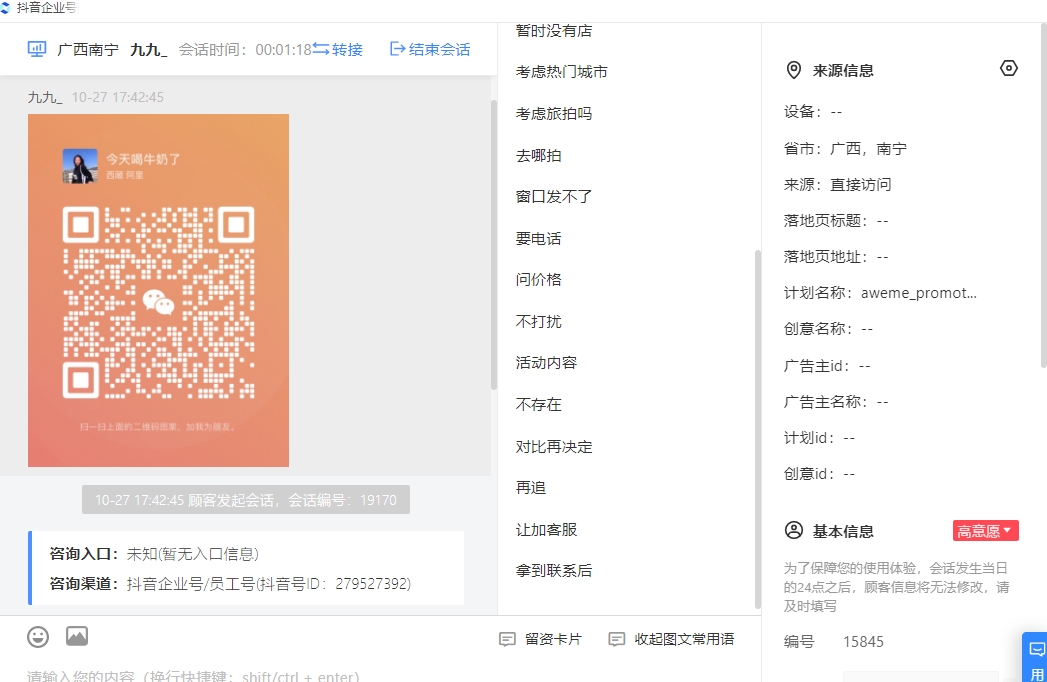Image resolution: width=1047 pixels, height=682 pixels.
Task: Click the 咨询入口 未知 info line
Action: coord(154,554)
